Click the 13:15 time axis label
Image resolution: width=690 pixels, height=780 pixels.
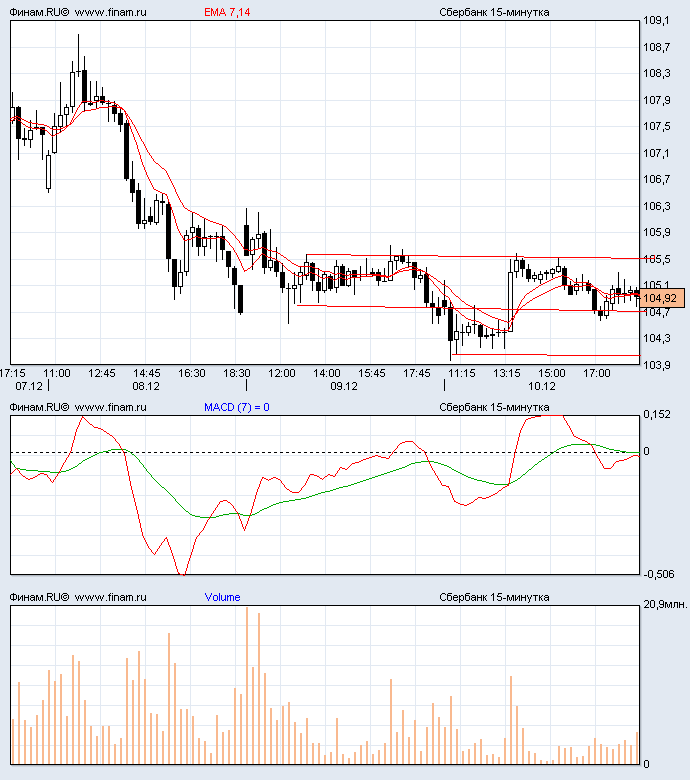[x=507, y=373]
